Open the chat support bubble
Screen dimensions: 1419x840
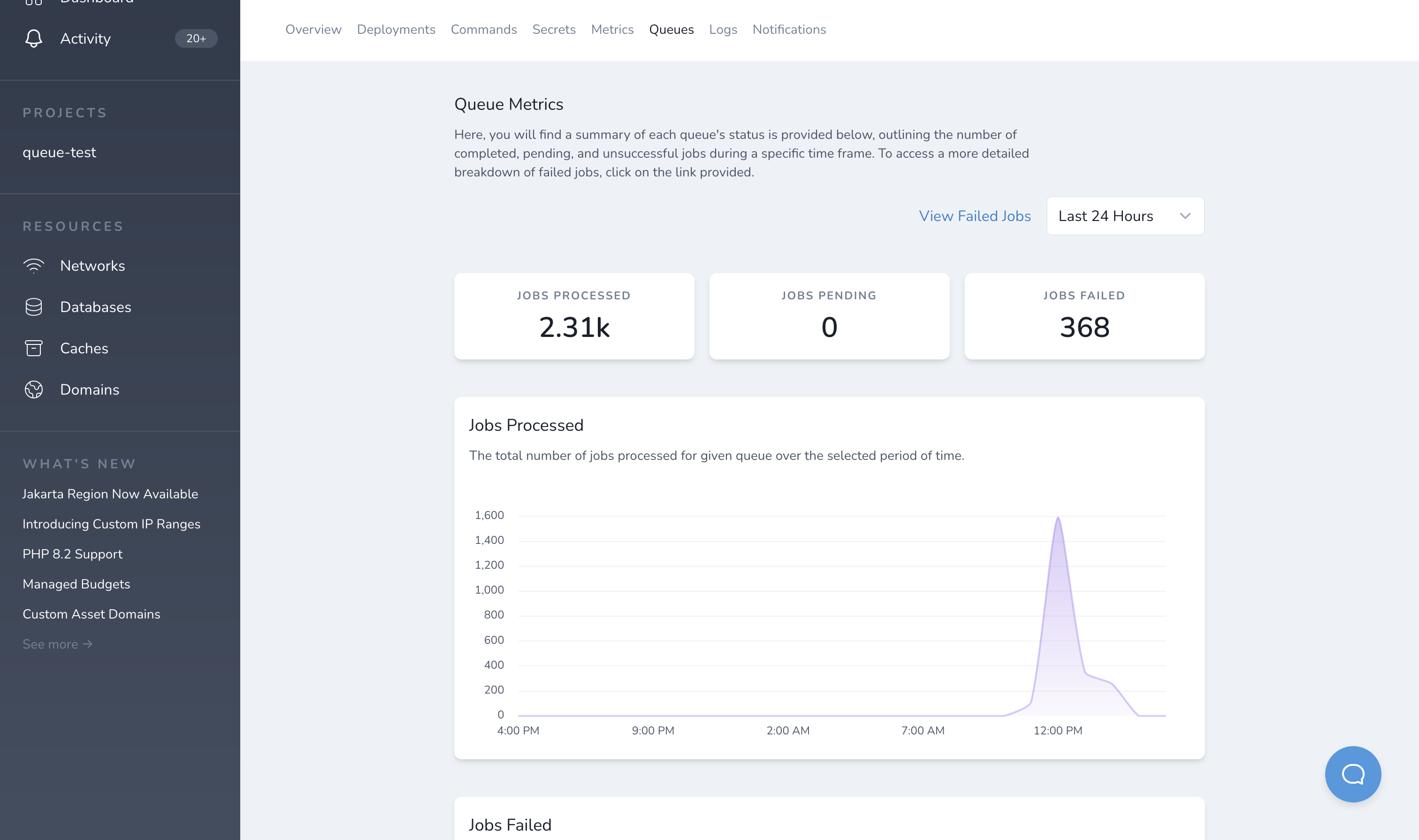pyautogui.click(x=1352, y=773)
